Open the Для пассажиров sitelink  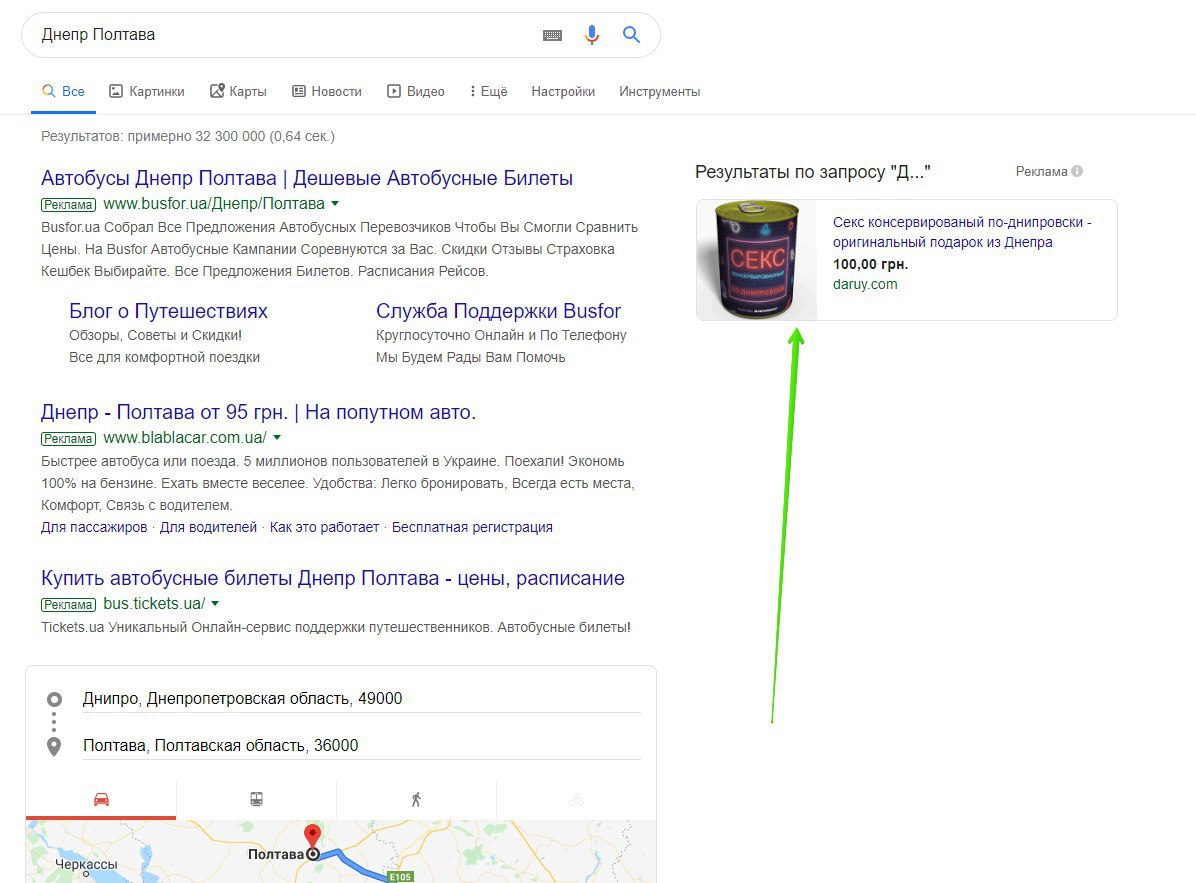[94, 527]
